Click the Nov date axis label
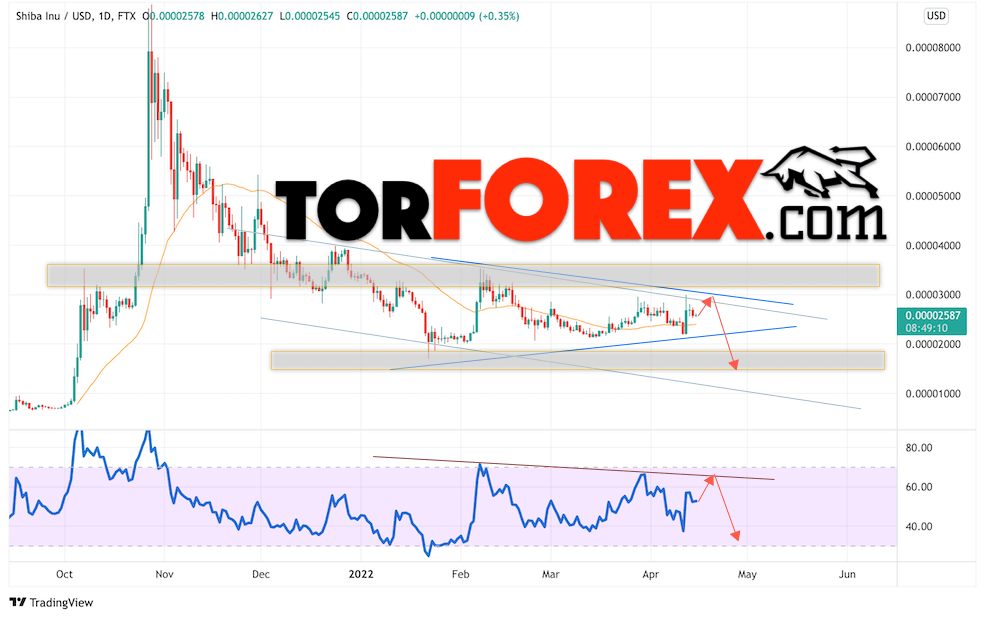Image resolution: width=985 pixels, height=618 pixels. coord(164,574)
